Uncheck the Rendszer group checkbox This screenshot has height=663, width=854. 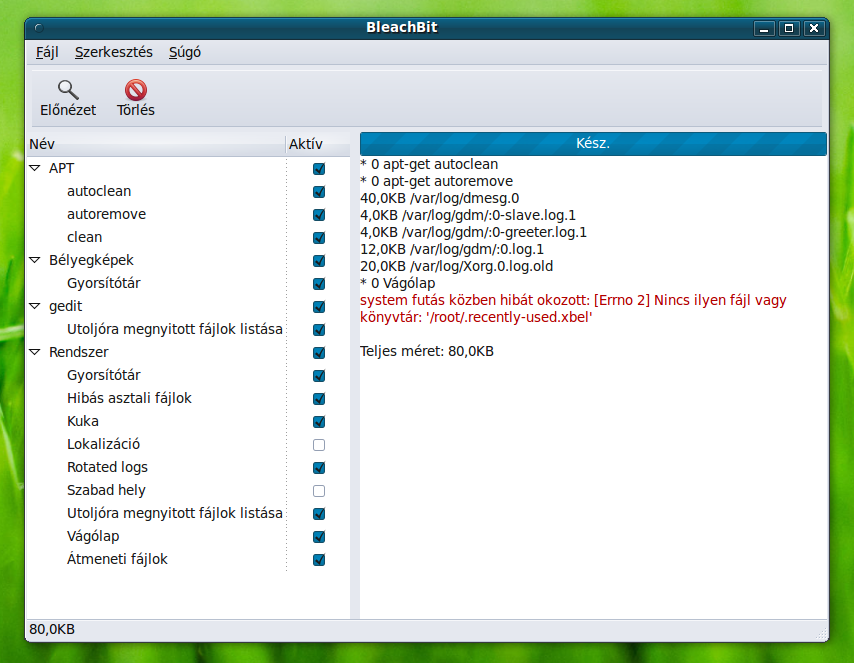pyautogui.click(x=319, y=353)
